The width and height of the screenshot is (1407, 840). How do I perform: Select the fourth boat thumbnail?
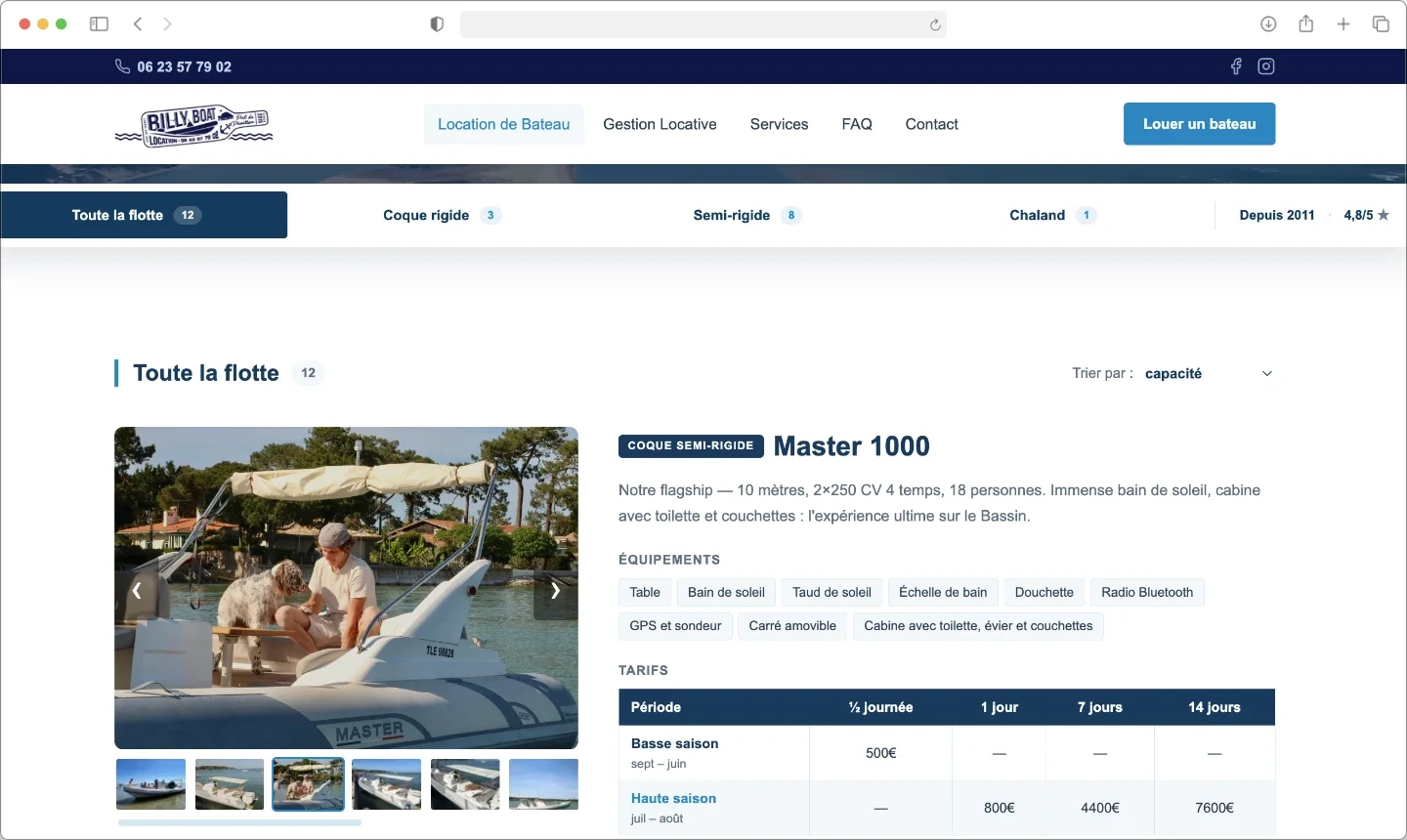click(x=387, y=784)
